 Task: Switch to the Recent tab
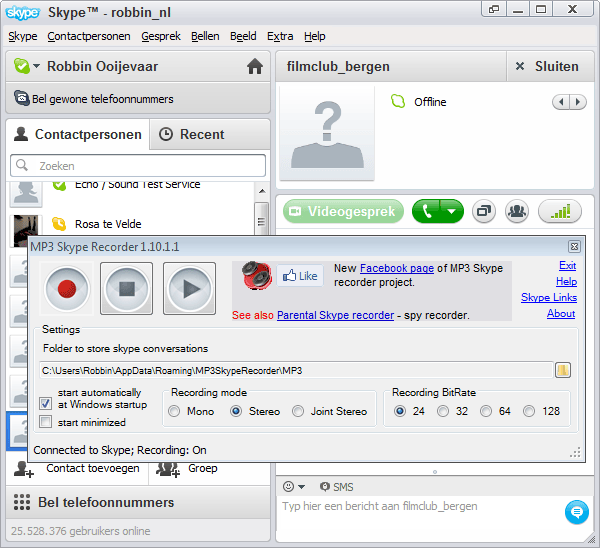click(x=210, y=134)
